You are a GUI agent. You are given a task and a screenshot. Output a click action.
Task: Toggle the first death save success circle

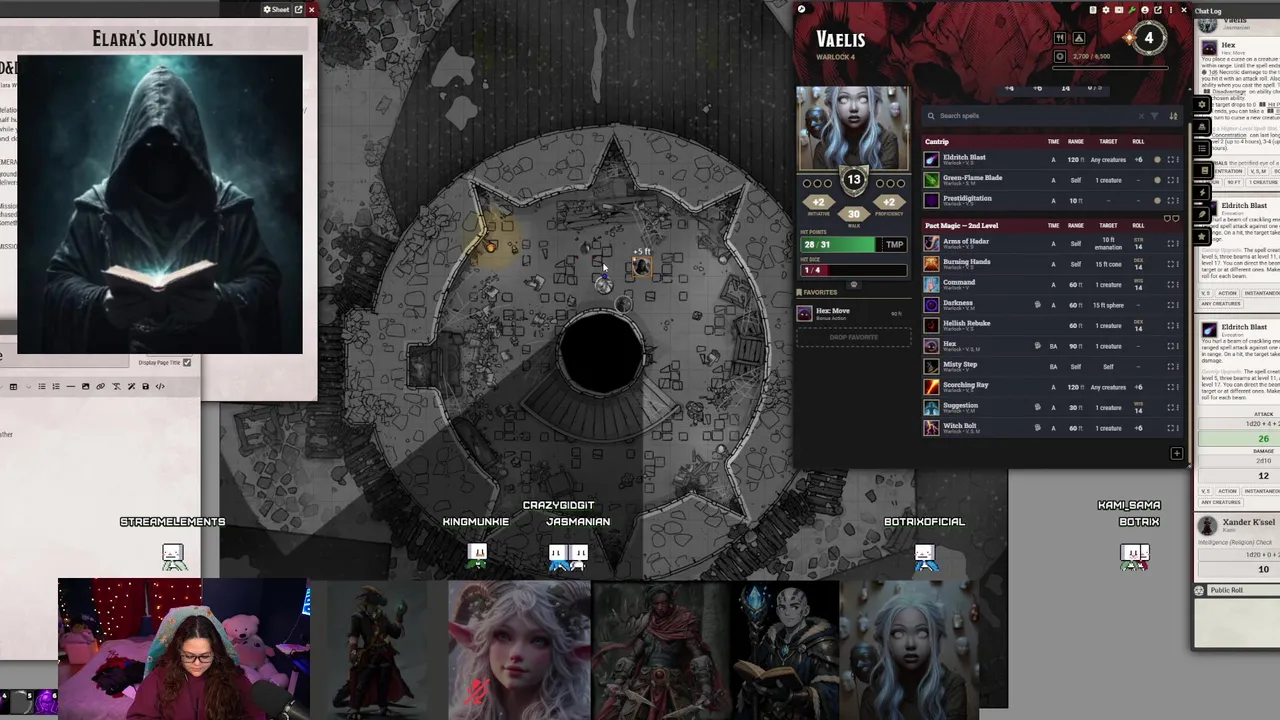[x=880, y=183]
